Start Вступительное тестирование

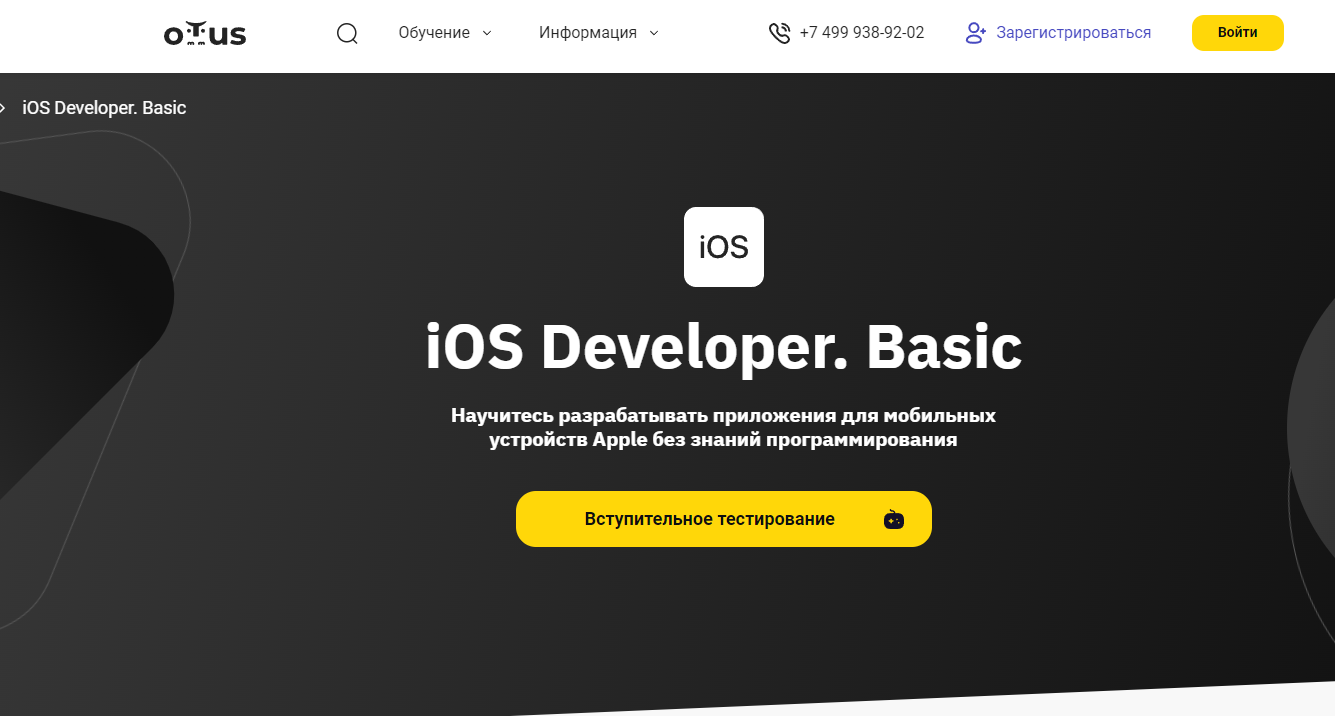coord(724,519)
